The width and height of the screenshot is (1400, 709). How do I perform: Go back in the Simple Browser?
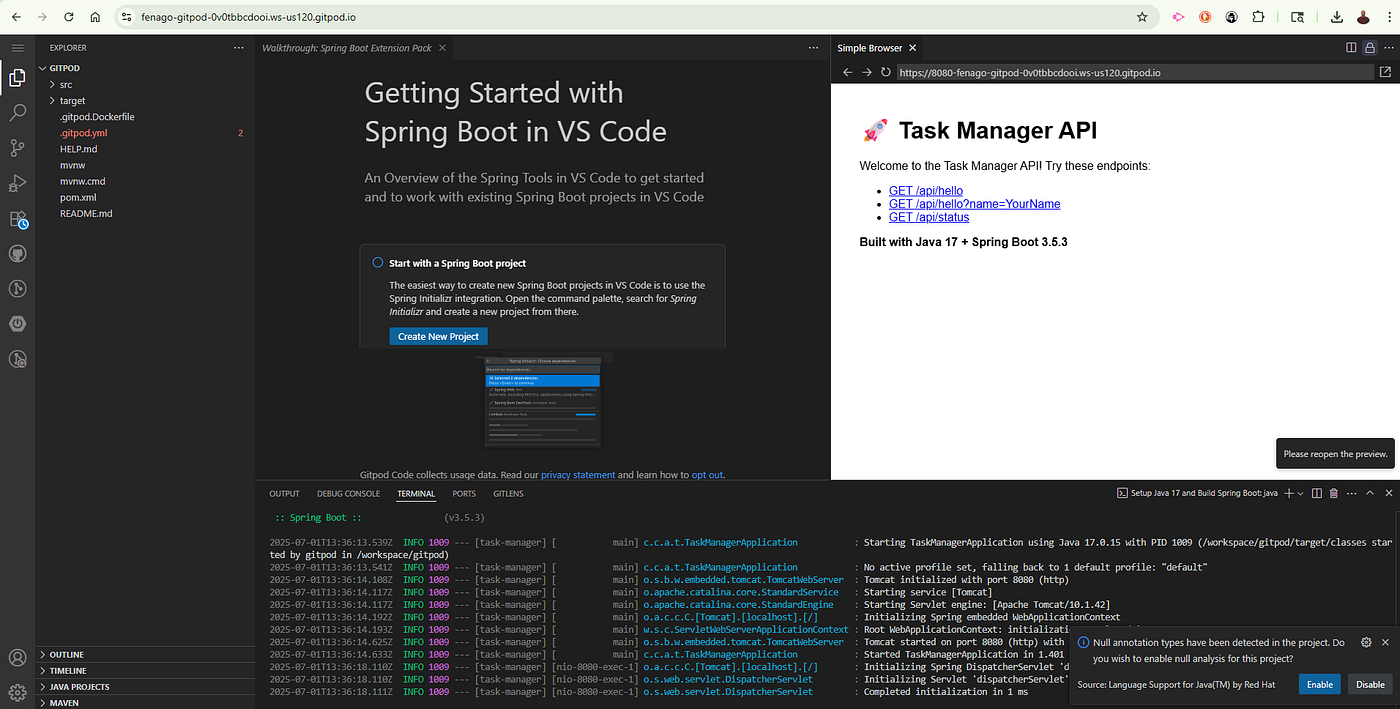(847, 72)
